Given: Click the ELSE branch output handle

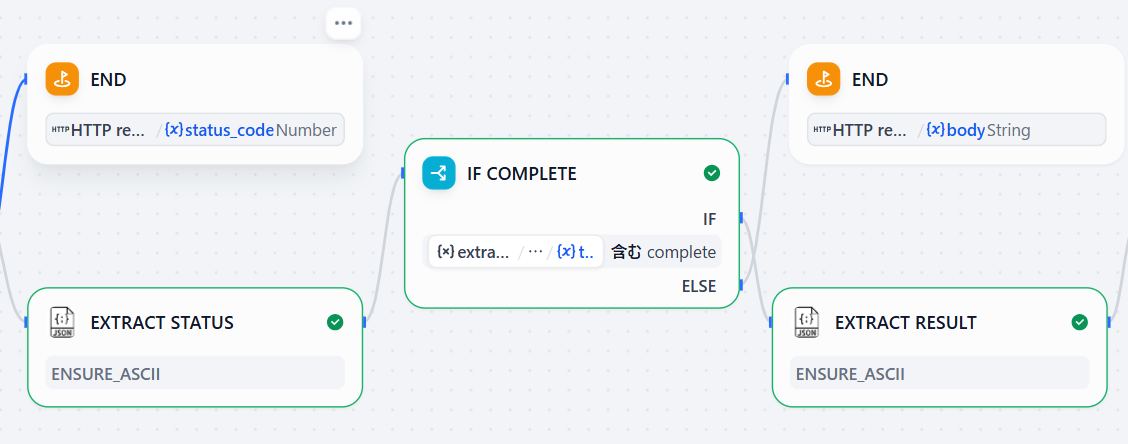Looking at the screenshot, I should 740,285.
